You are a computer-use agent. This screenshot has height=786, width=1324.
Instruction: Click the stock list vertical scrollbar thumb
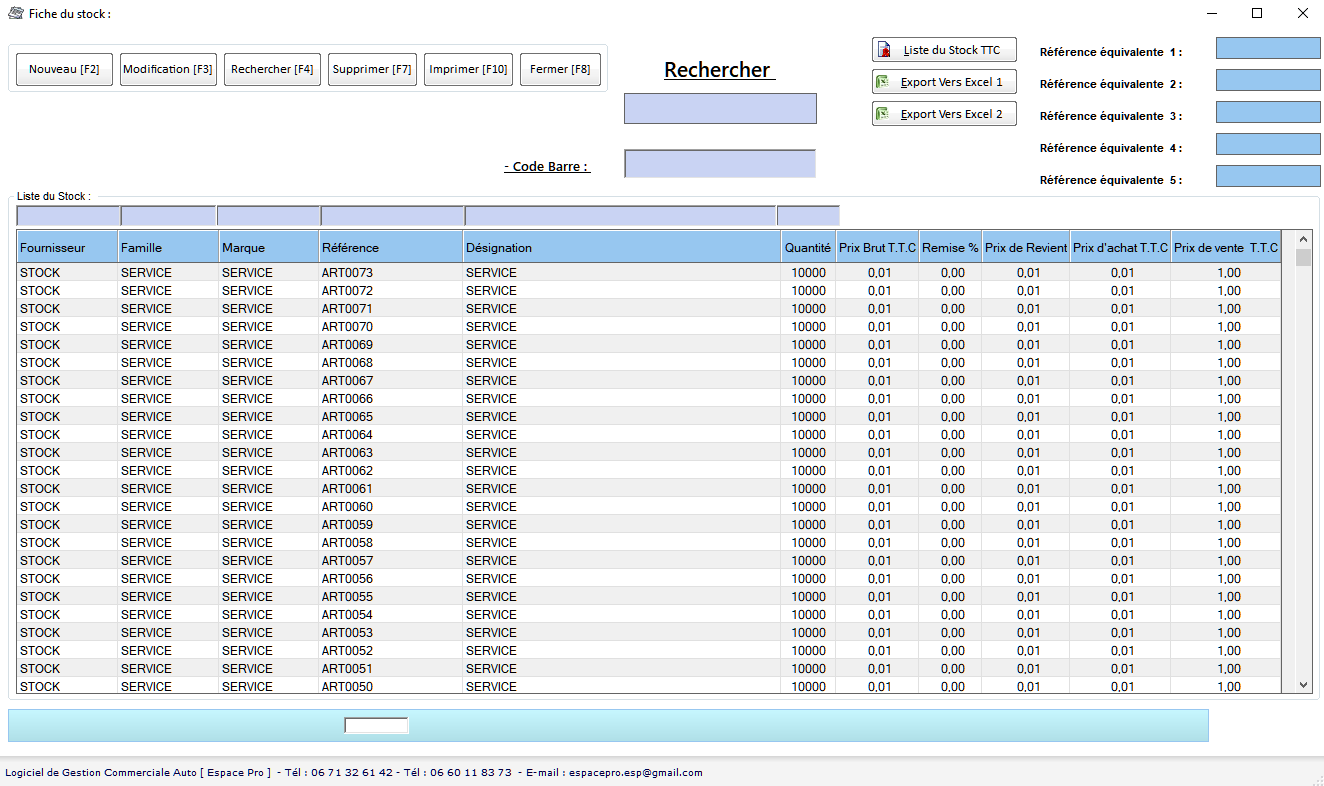pos(1303,258)
